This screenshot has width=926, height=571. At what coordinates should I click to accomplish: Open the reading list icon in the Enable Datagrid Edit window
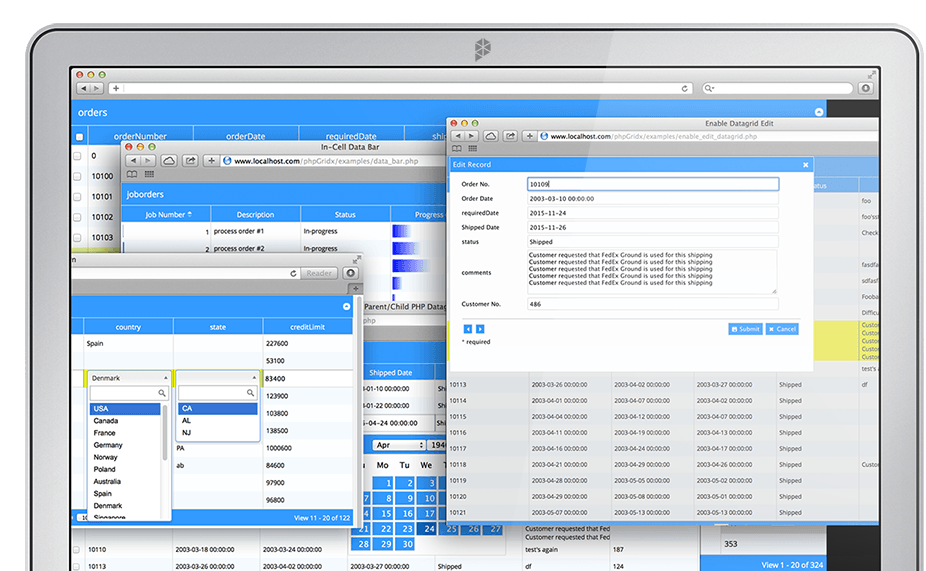(457, 148)
